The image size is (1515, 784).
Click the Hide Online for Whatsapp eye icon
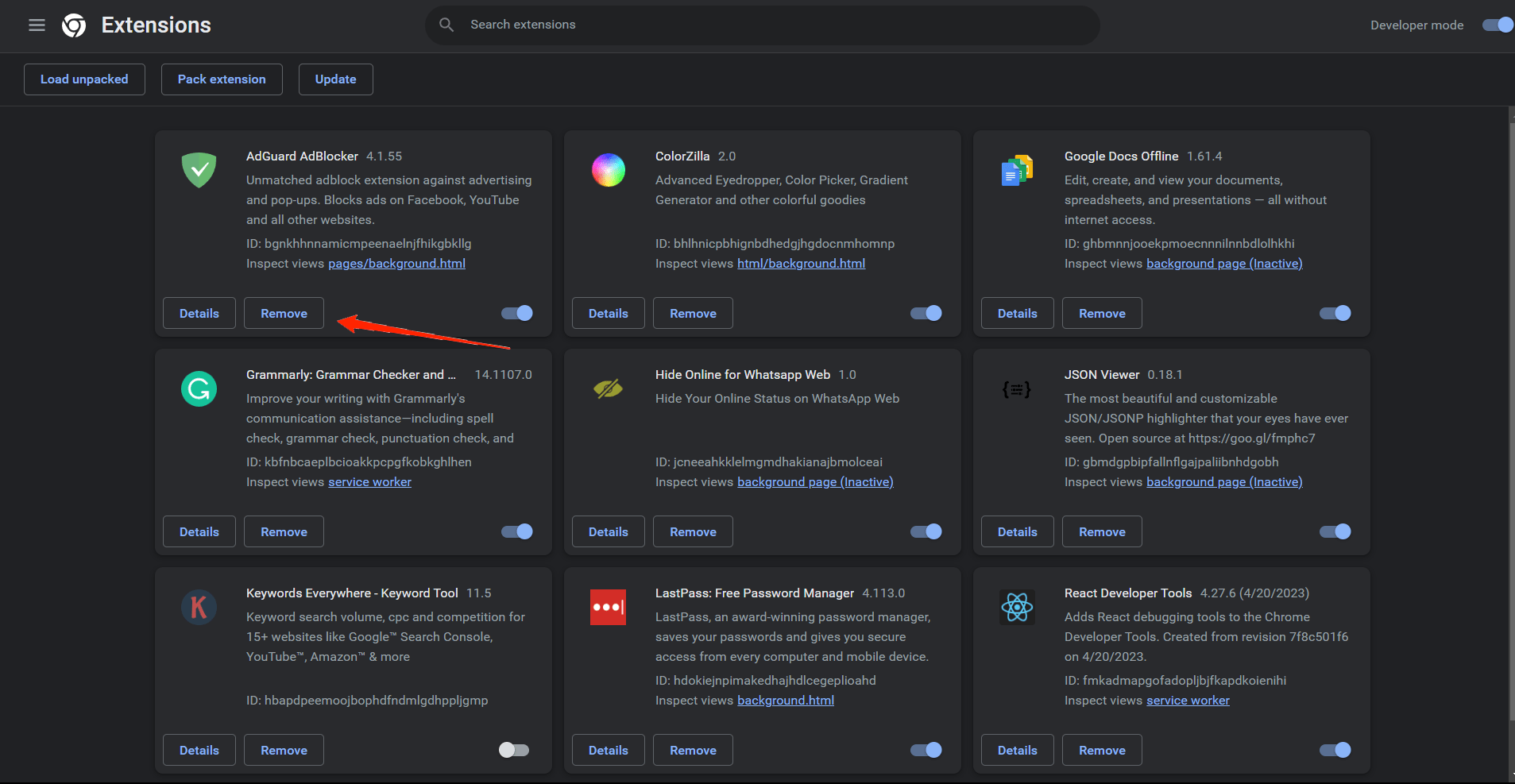608,388
